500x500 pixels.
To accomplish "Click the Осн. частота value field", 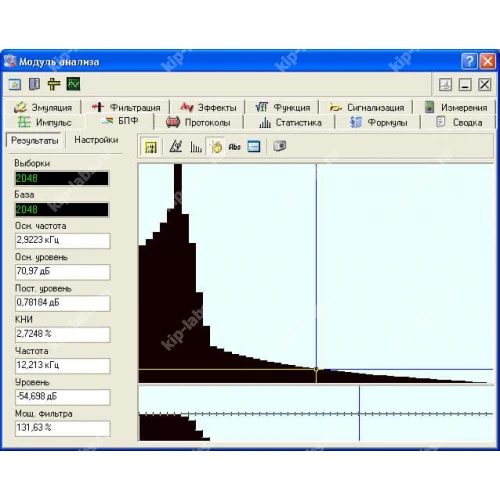I will (x=63, y=240).
